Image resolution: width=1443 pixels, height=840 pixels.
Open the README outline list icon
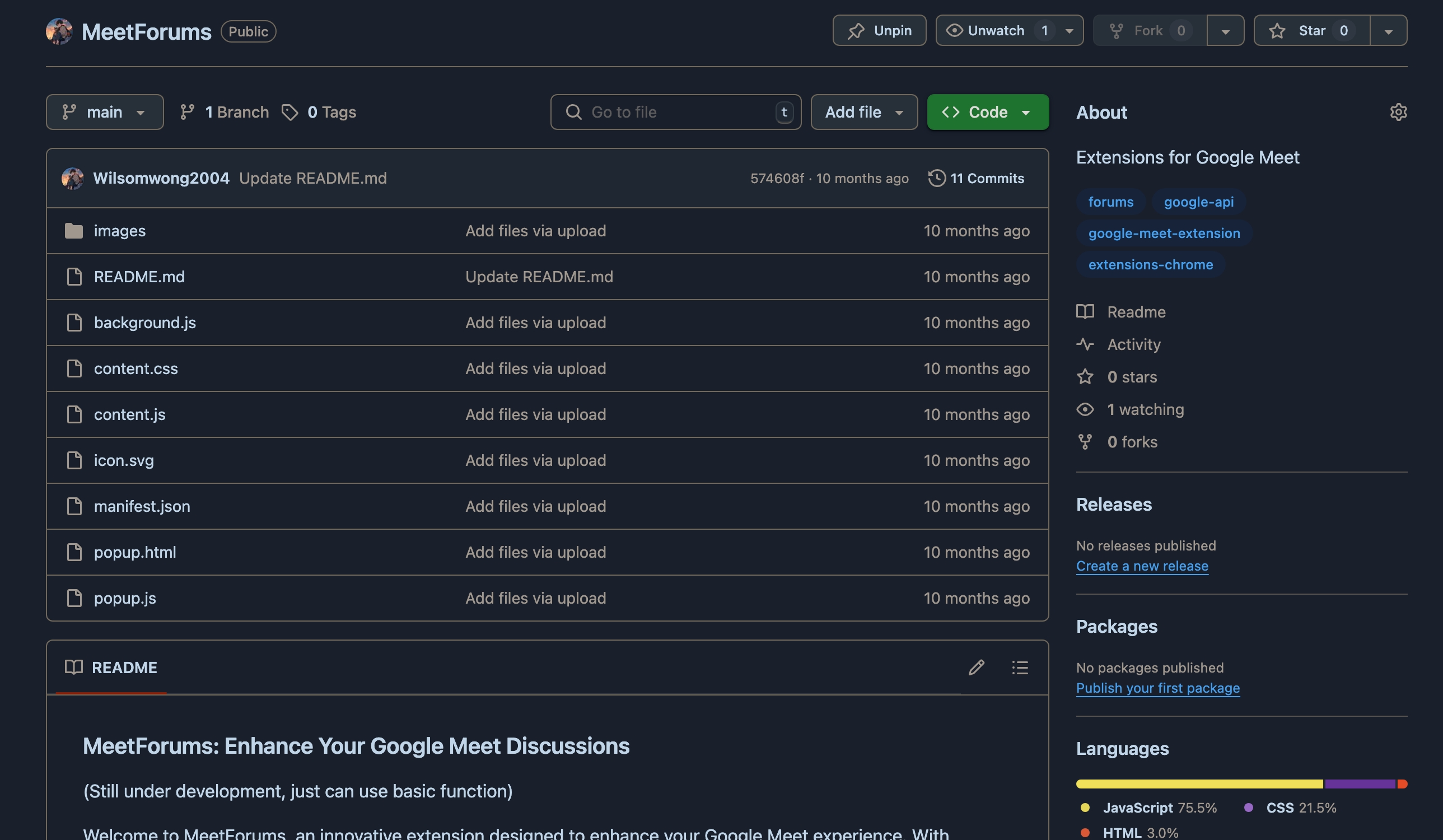pyautogui.click(x=1020, y=667)
